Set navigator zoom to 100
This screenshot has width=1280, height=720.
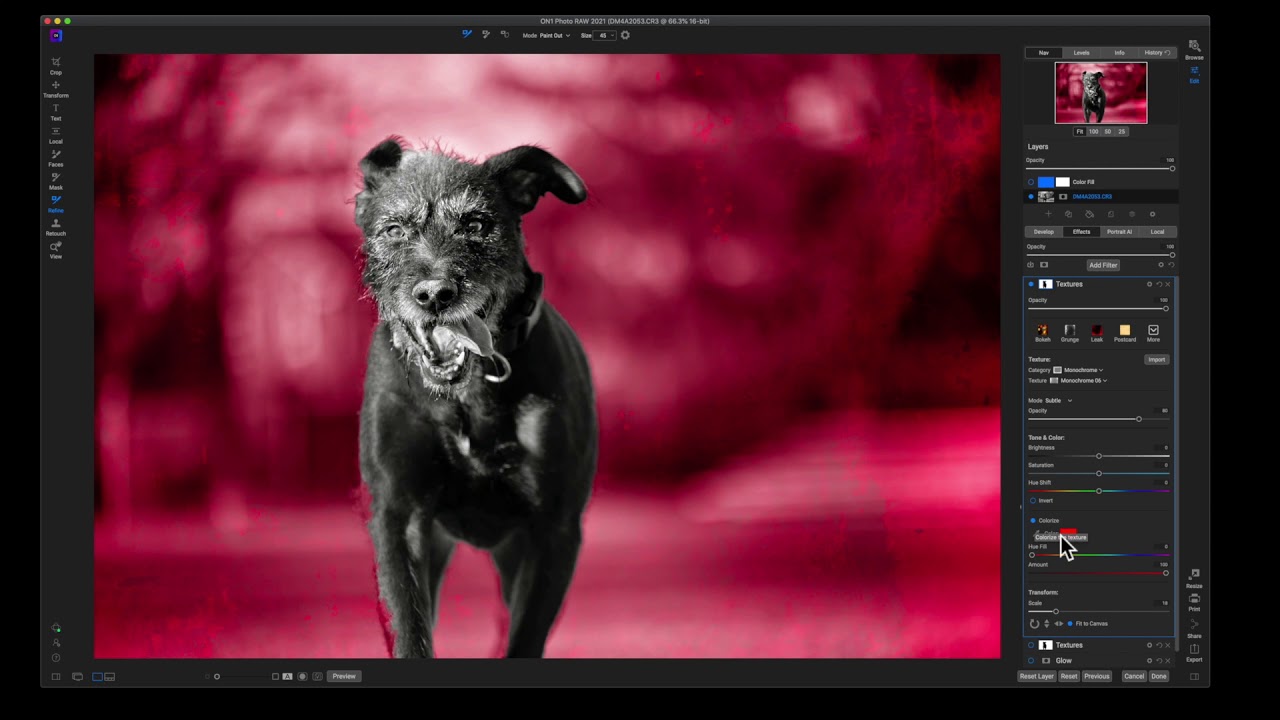point(1093,131)
